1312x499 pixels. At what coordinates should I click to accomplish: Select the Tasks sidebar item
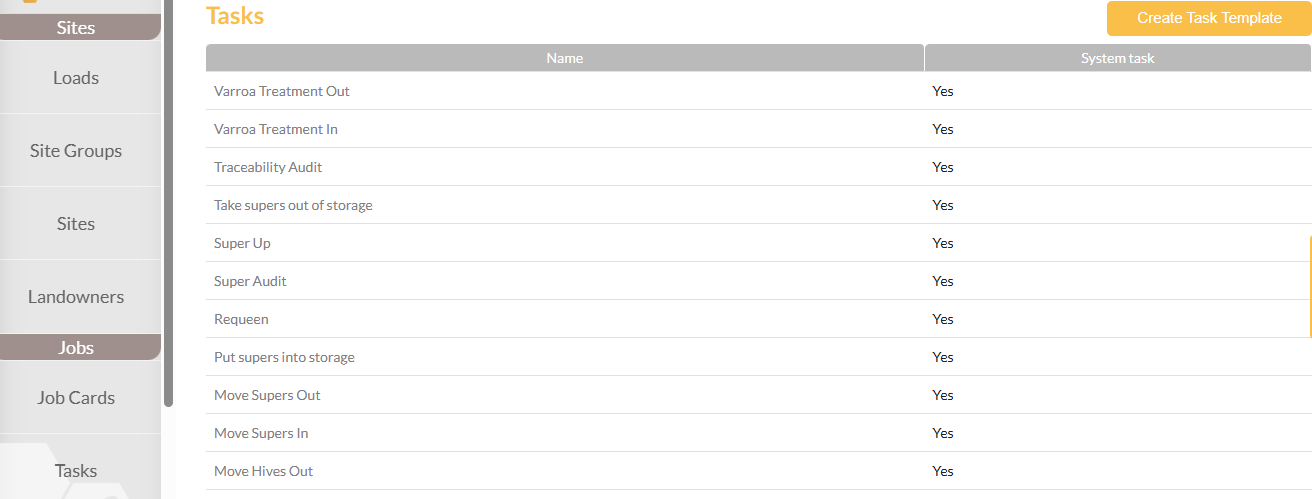click(x=76, y=471)
